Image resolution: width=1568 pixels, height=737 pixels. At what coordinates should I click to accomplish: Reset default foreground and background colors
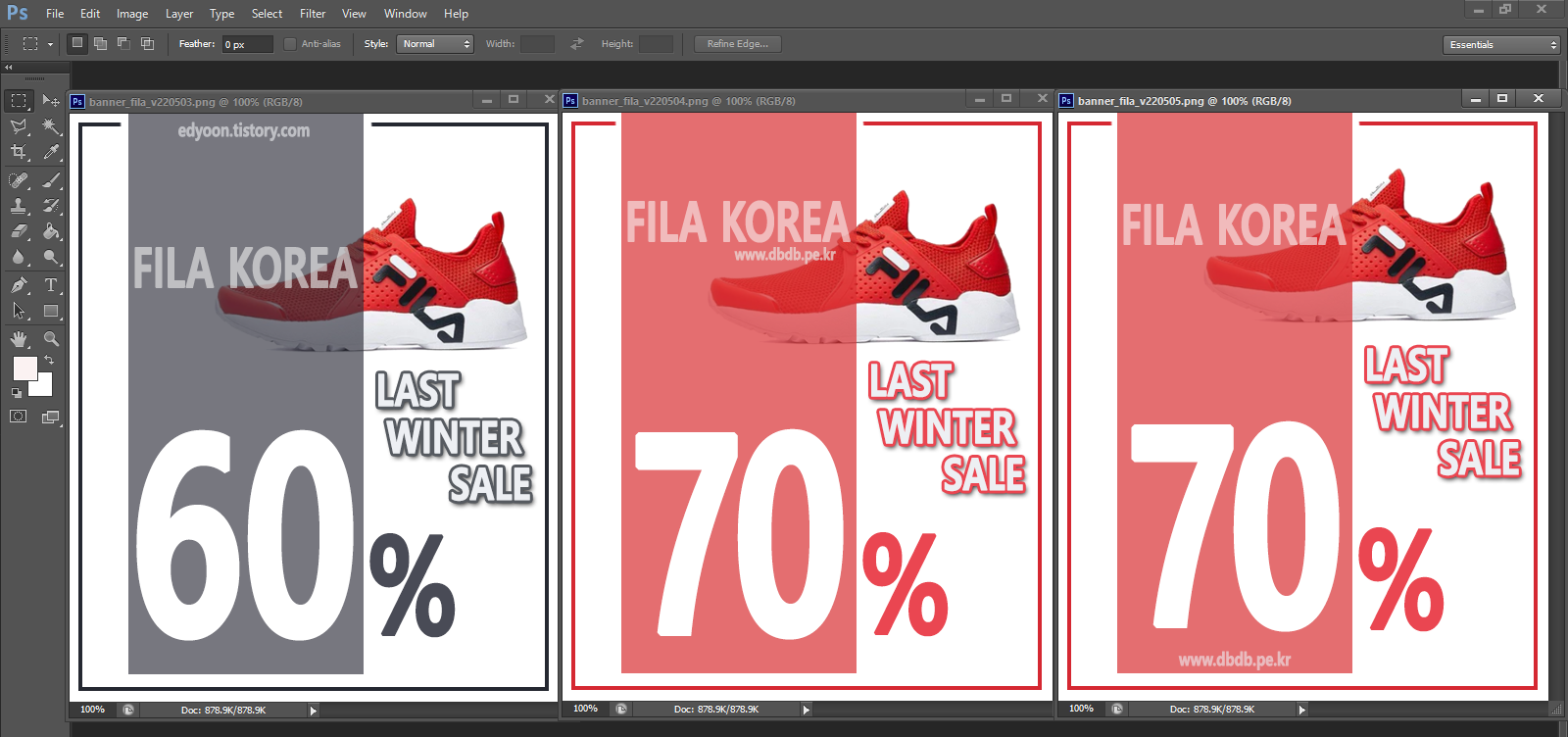[17, 393]
